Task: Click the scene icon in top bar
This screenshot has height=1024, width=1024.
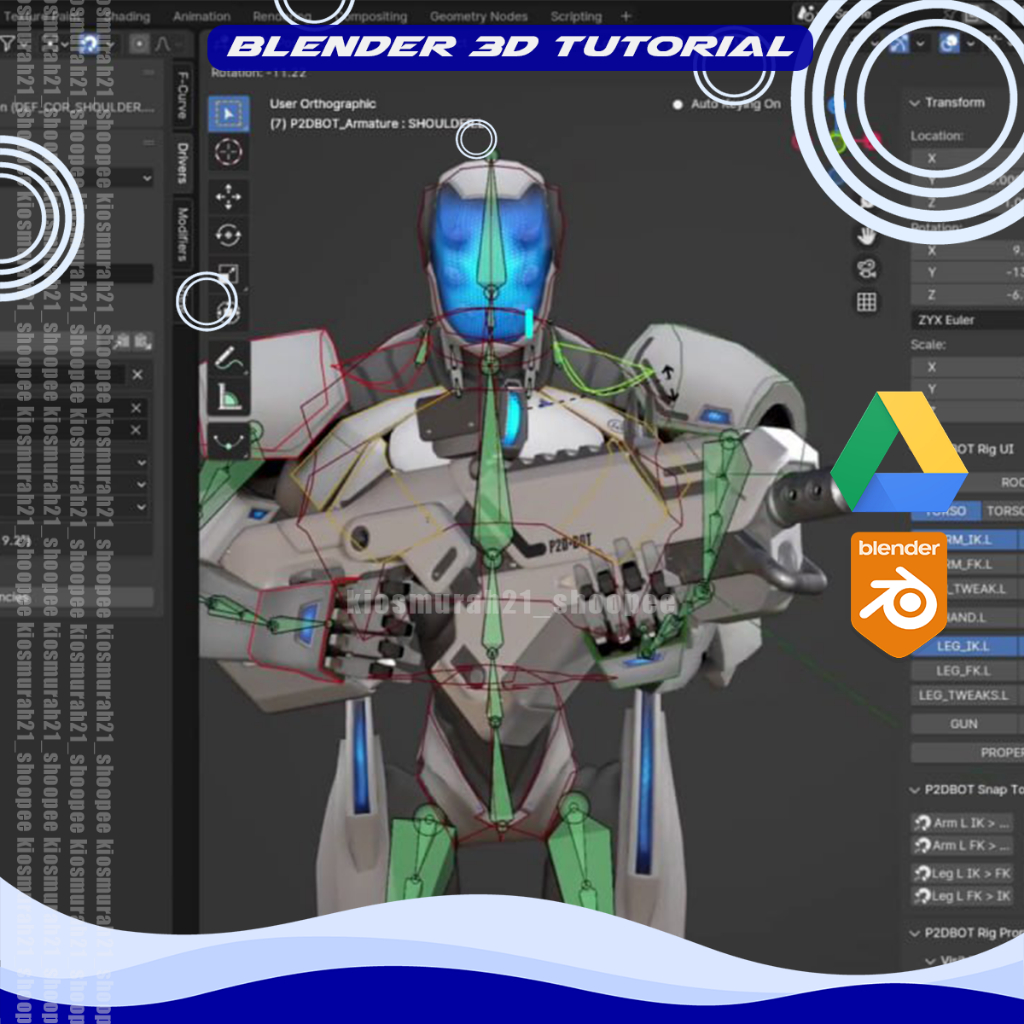Action: (807, 13)
